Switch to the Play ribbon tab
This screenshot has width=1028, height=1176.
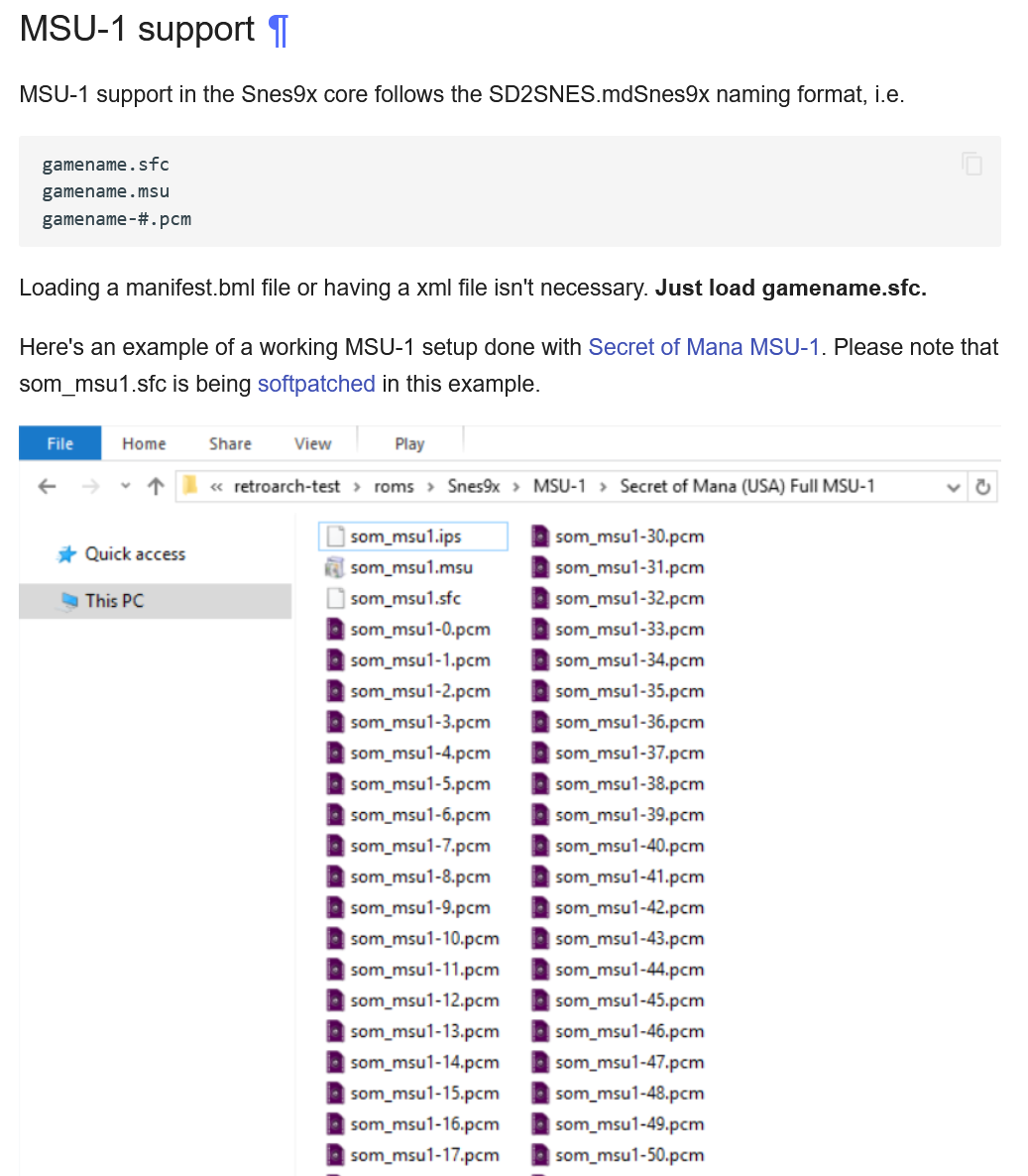point(409,444)
